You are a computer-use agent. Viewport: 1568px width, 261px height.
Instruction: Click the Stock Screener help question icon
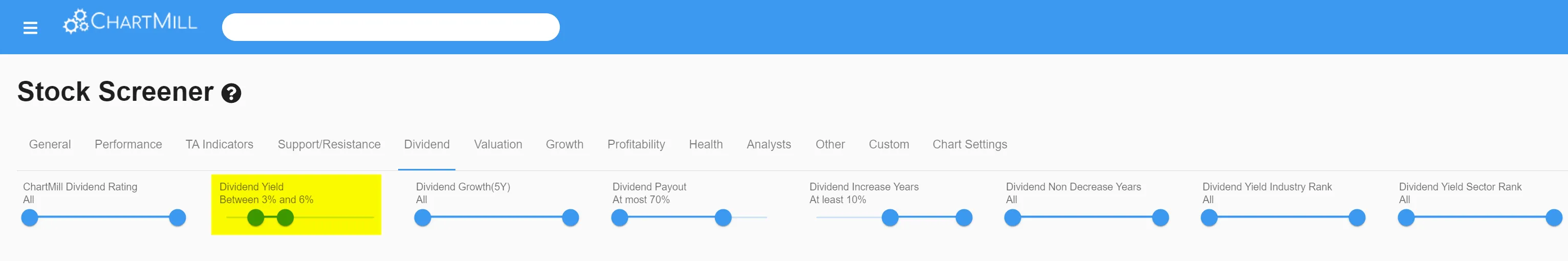(x=231, y=93)
